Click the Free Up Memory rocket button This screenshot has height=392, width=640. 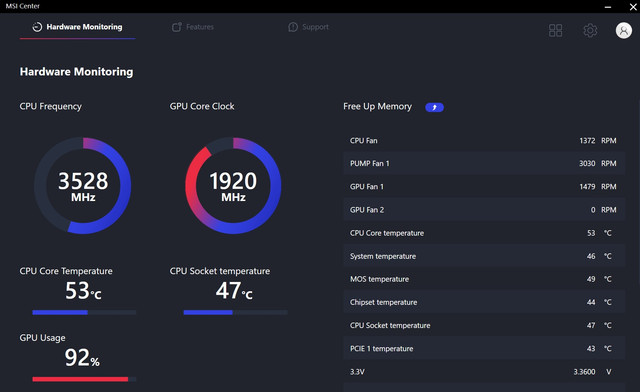point(434,107)
